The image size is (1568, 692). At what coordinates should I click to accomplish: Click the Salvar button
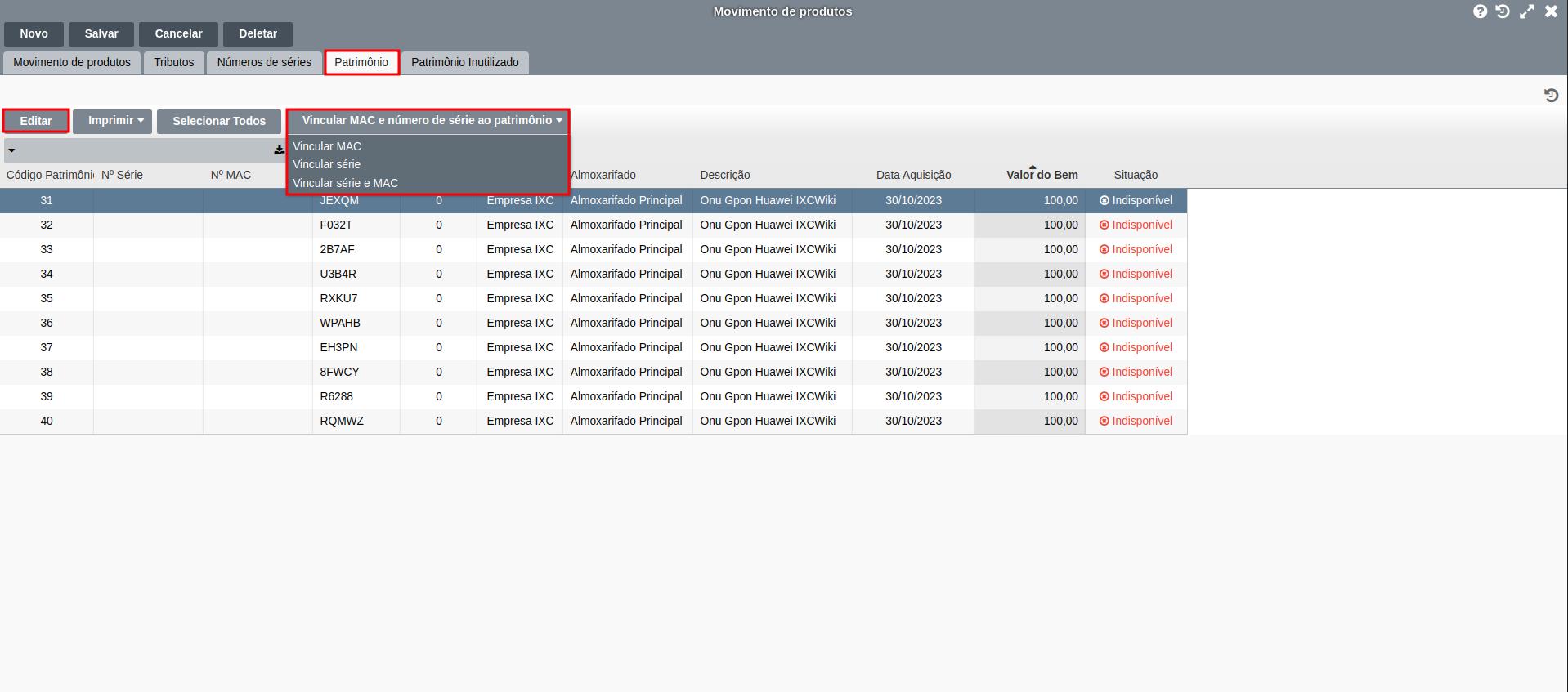point(101,33)
